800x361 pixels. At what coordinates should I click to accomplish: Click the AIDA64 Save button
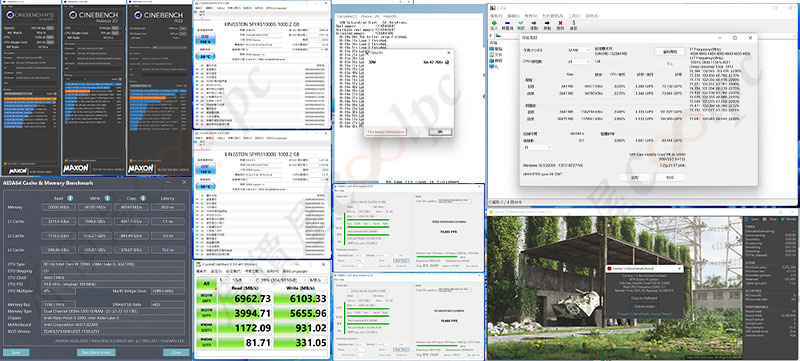pos(16,352)
